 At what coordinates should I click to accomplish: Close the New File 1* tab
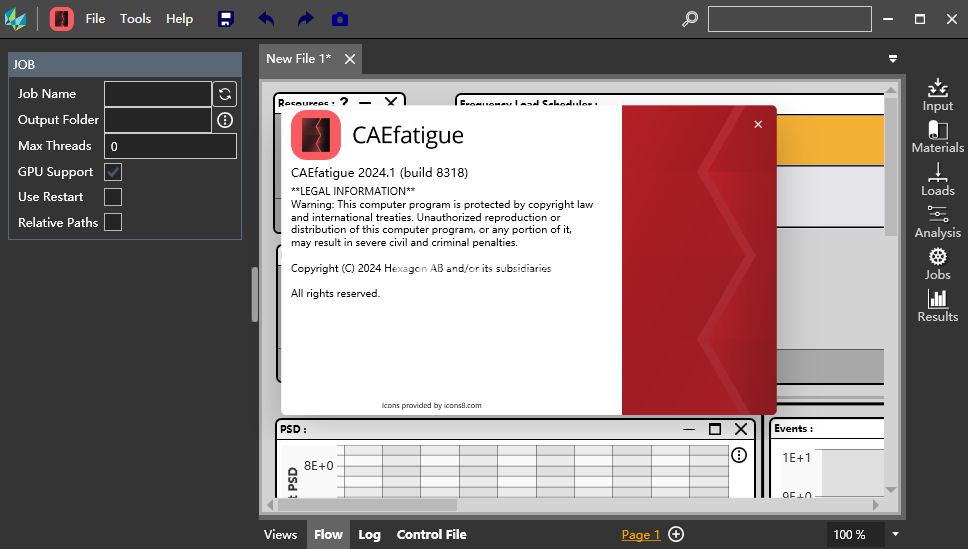(x=350, y=59)
